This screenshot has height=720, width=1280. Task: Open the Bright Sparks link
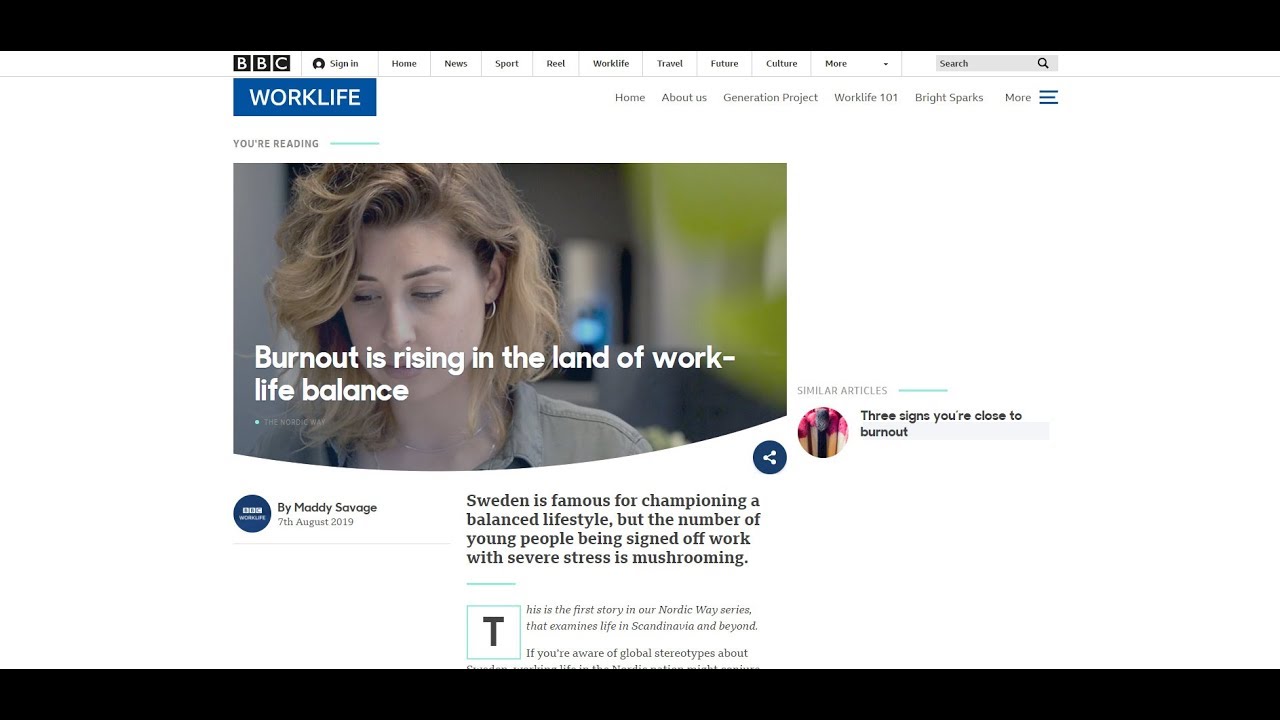click(949, 97)
